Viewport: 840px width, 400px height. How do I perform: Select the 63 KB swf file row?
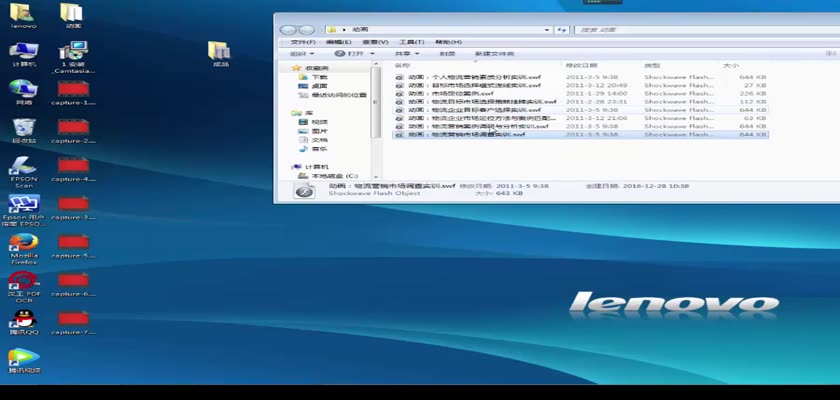[x=581, y=118]
